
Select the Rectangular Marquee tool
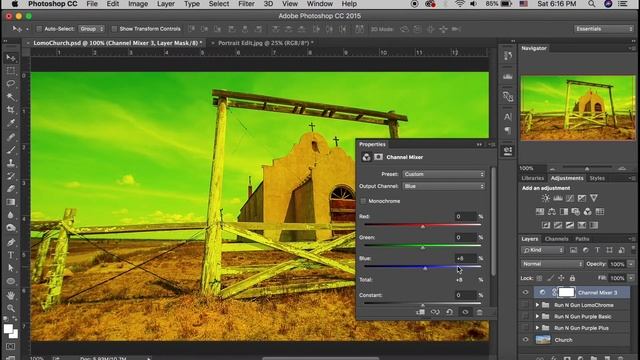point(11,71)
